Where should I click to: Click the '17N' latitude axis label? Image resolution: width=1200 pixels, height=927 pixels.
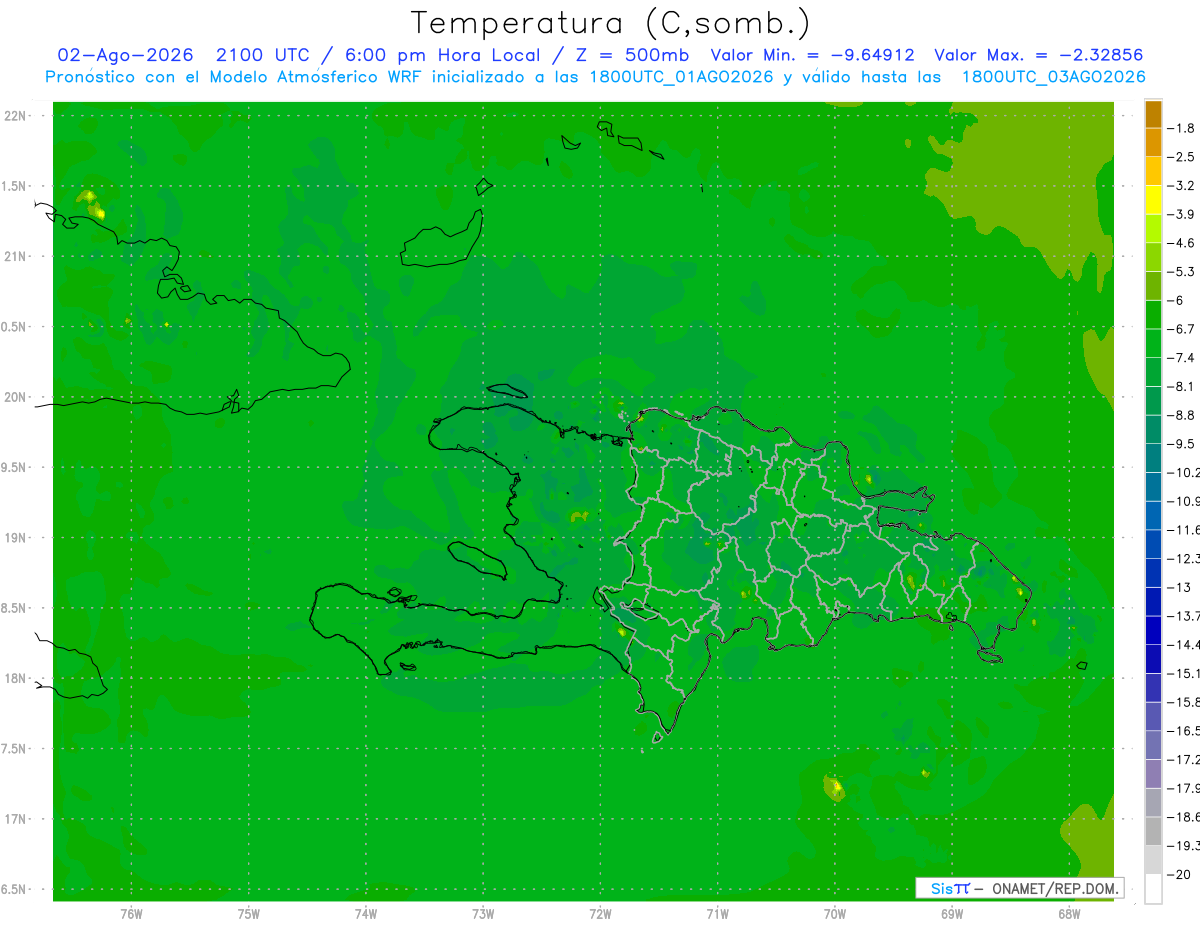(15, 820)
